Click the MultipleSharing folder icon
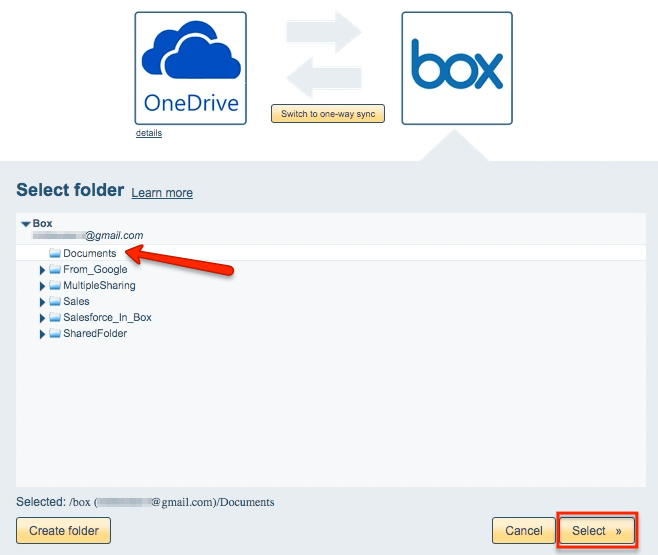658x555 pixels. click(55, 285)
